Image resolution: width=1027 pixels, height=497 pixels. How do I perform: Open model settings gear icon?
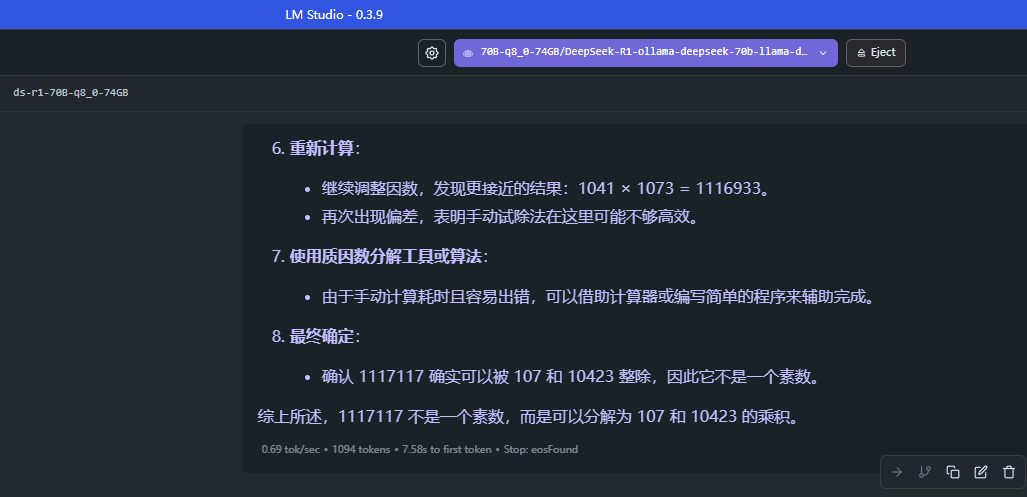pos(432,53)
